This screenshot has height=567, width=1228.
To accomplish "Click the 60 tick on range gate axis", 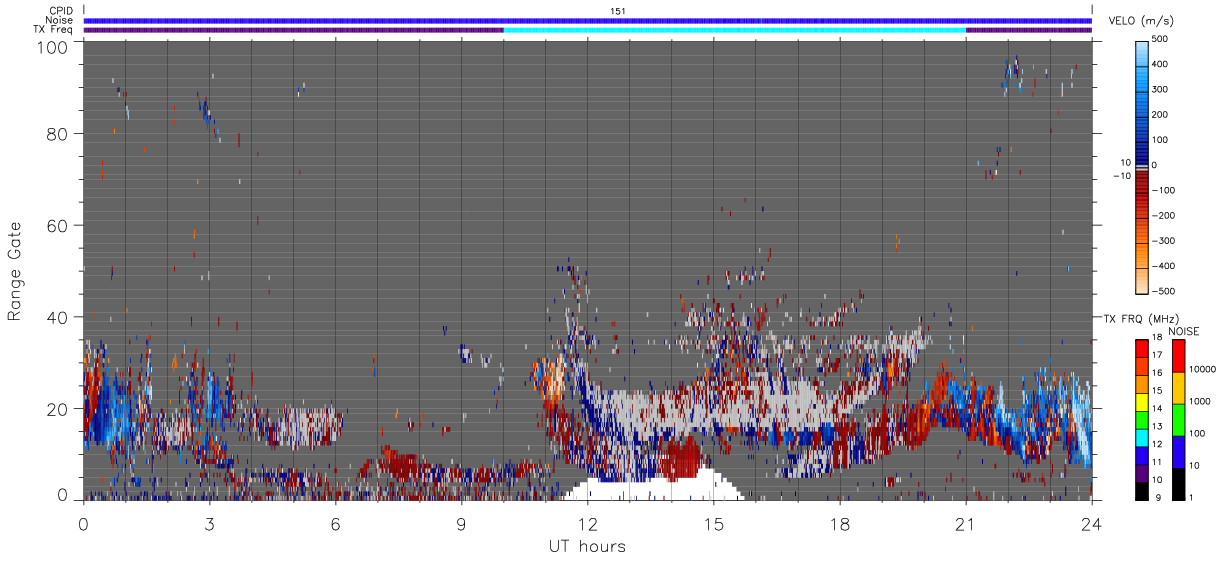I will pos(56,226).
